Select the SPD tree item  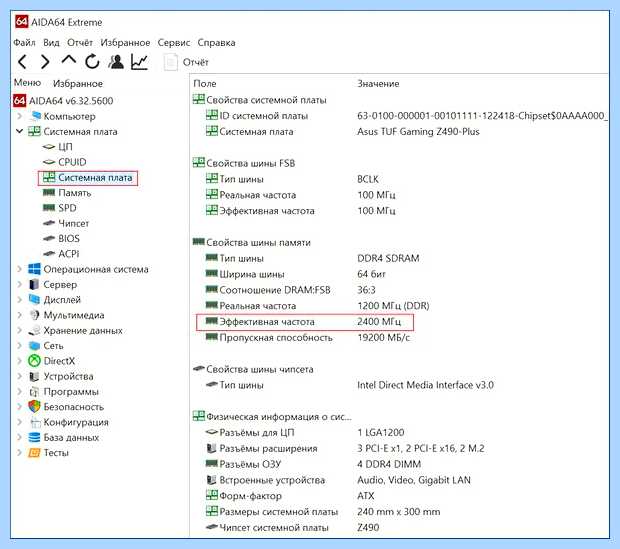pos(67,208)
